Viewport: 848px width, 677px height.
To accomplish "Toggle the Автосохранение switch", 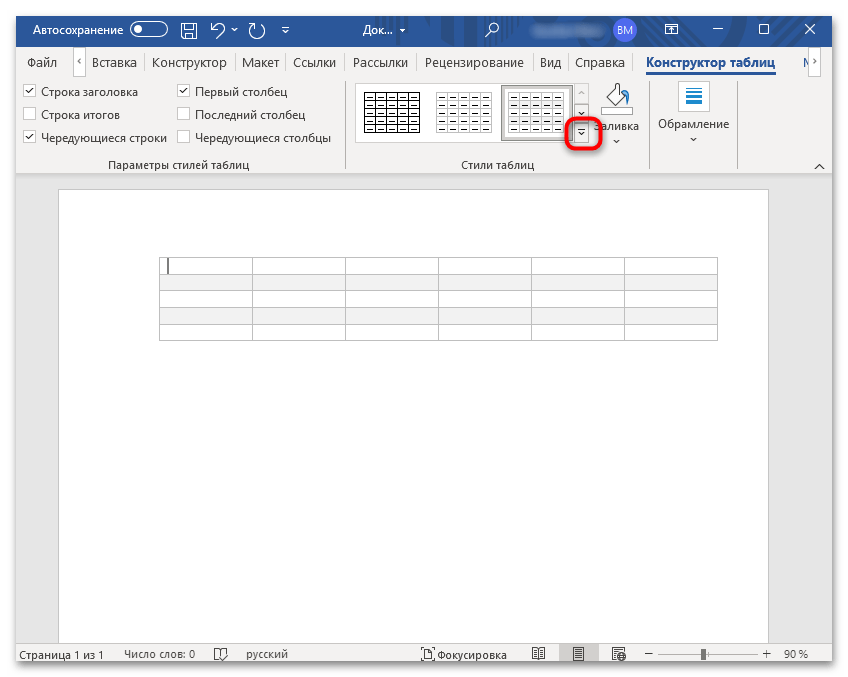I will (x=148, y=30).
